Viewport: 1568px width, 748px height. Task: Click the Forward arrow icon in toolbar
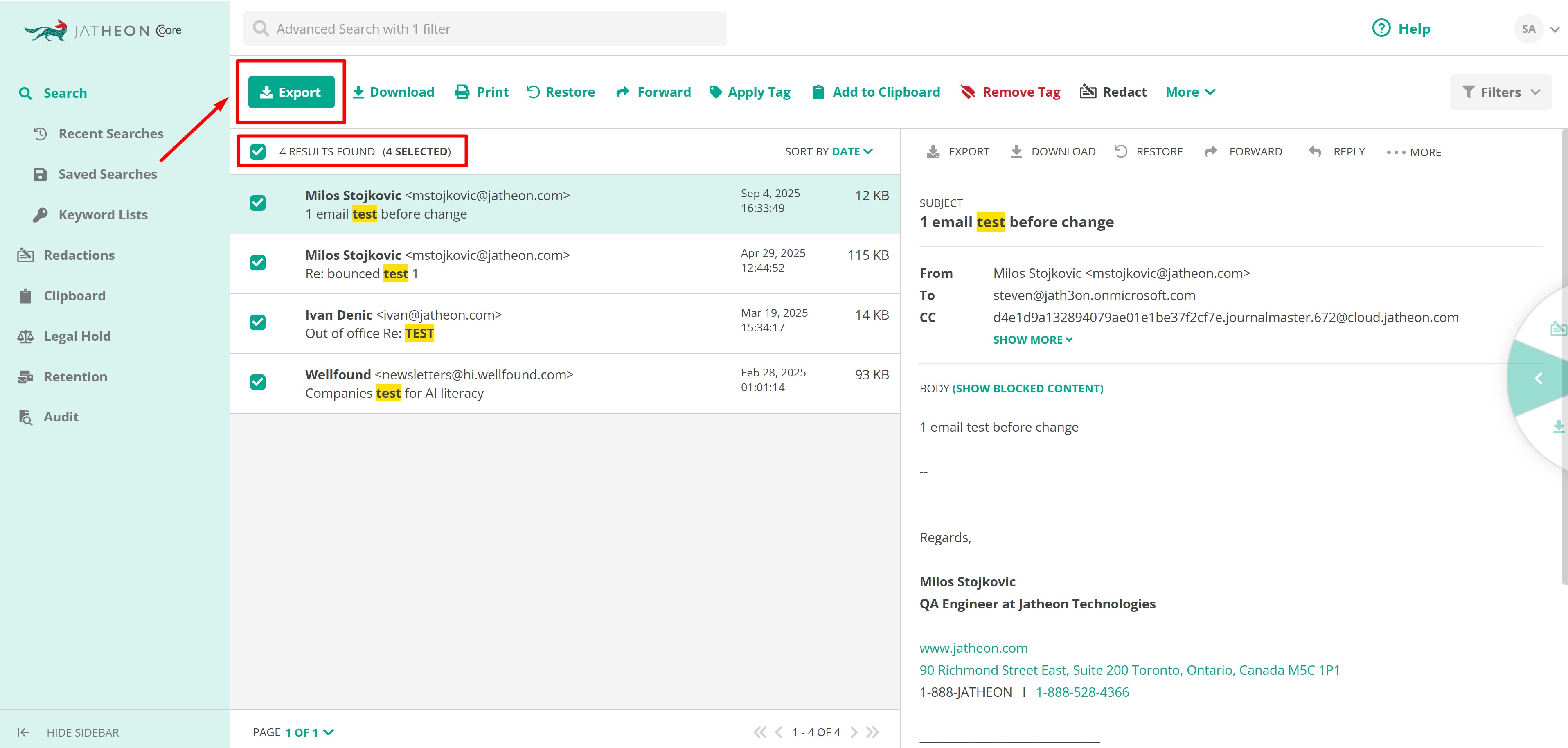pyautogui.click(x=623, y=92)
